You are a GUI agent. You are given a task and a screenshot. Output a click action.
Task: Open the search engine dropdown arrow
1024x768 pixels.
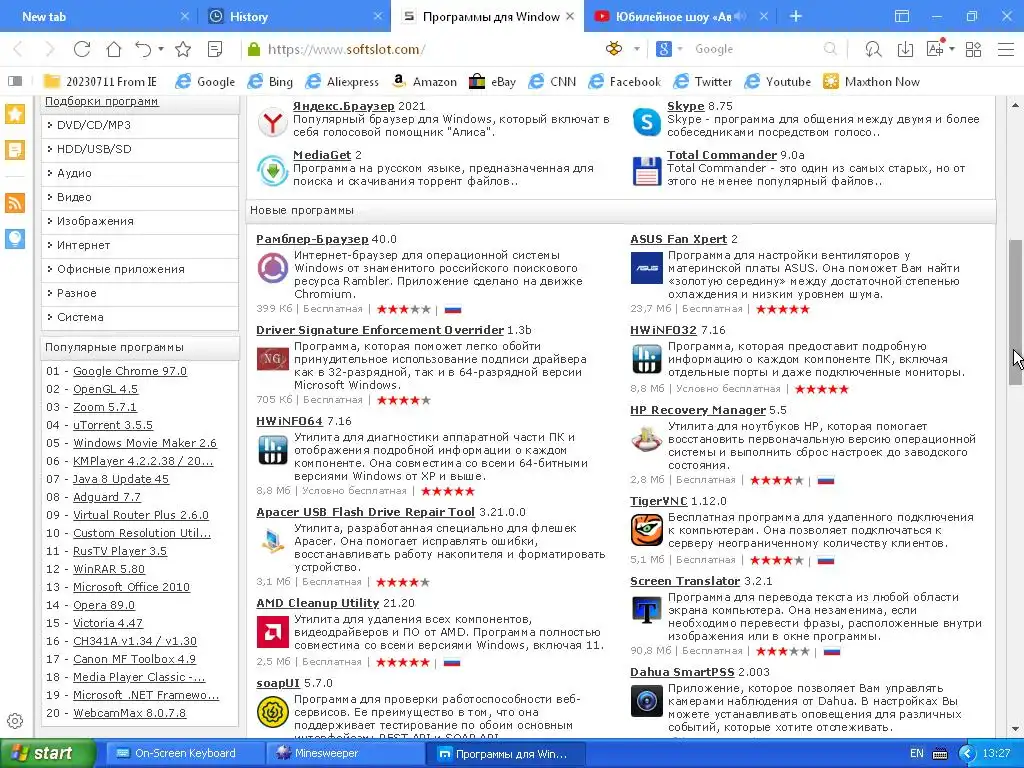click(x=679, y=49)
